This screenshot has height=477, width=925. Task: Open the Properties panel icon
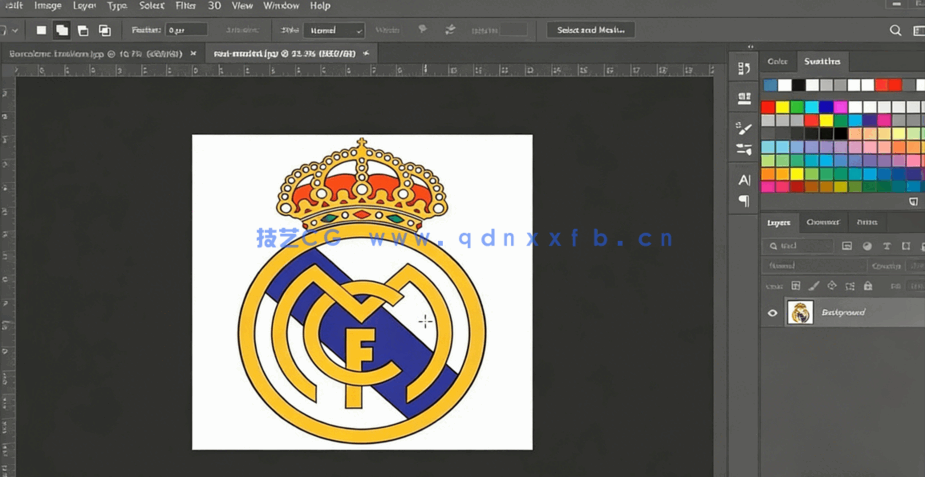[x=744, y=98]
